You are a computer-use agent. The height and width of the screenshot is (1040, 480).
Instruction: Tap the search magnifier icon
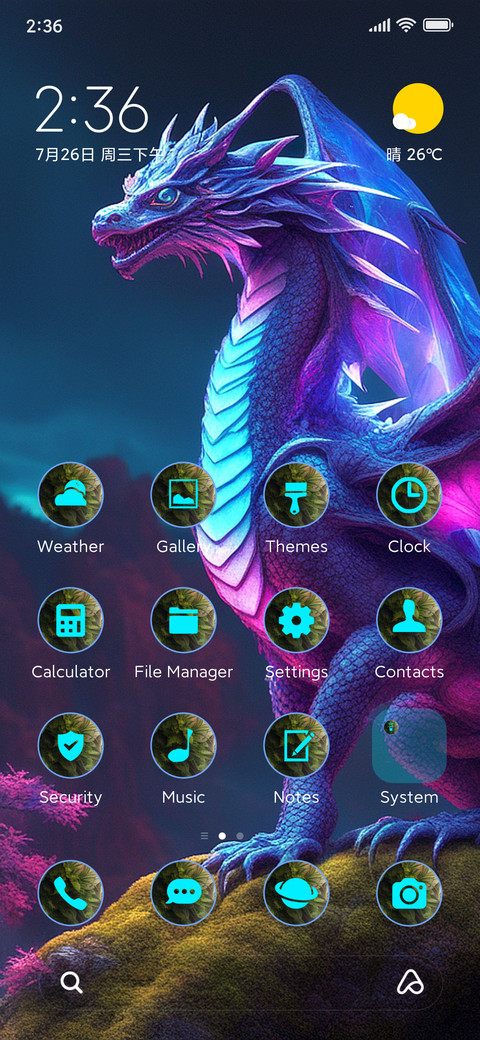(x=72, y=982)
